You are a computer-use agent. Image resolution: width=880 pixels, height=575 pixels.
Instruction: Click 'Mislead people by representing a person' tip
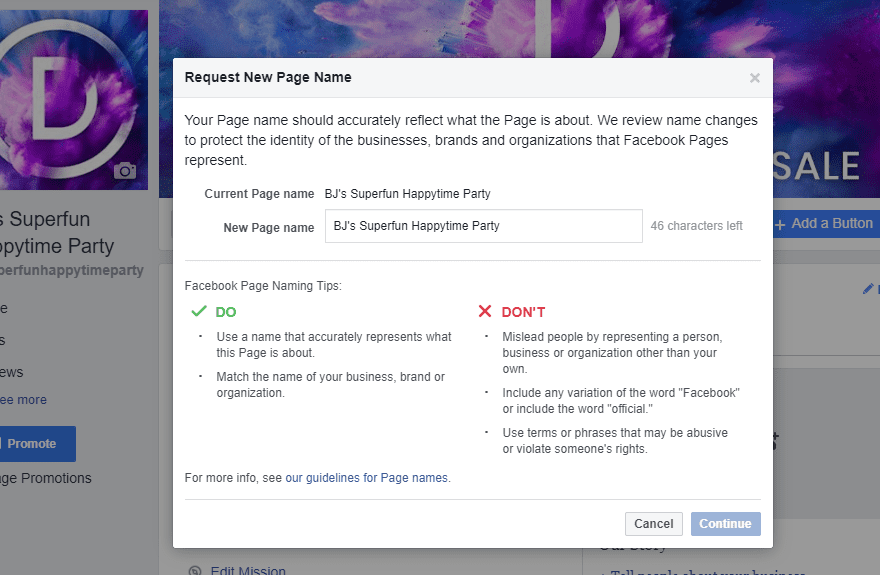(612, 353)
